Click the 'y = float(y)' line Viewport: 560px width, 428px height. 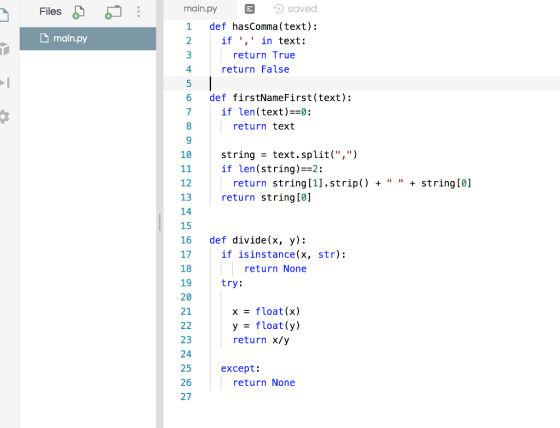pos(266,326)
